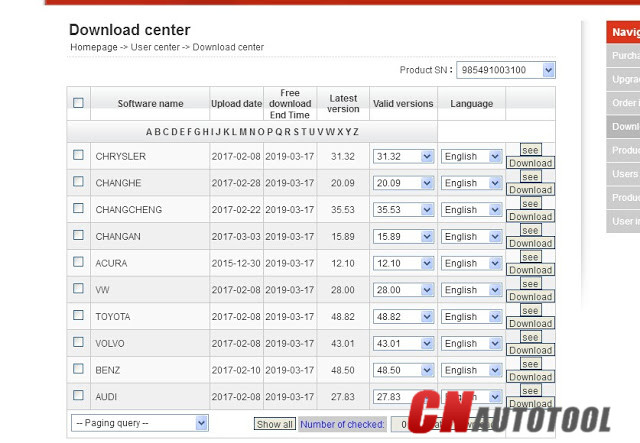Open CHANGAN version dropdown 15.89

403,236
